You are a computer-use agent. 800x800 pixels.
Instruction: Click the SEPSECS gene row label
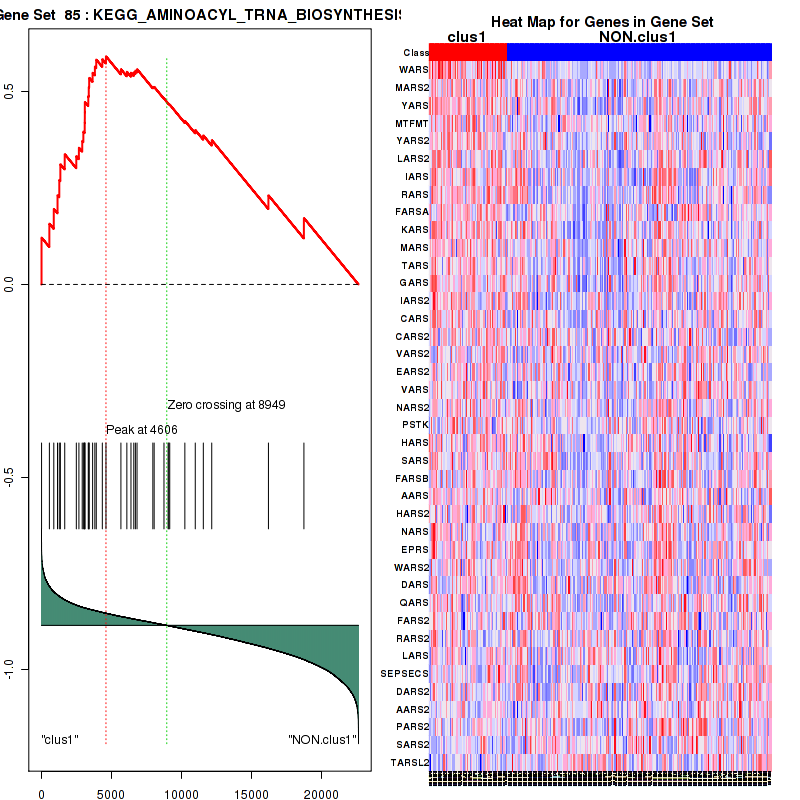point(405,674)
